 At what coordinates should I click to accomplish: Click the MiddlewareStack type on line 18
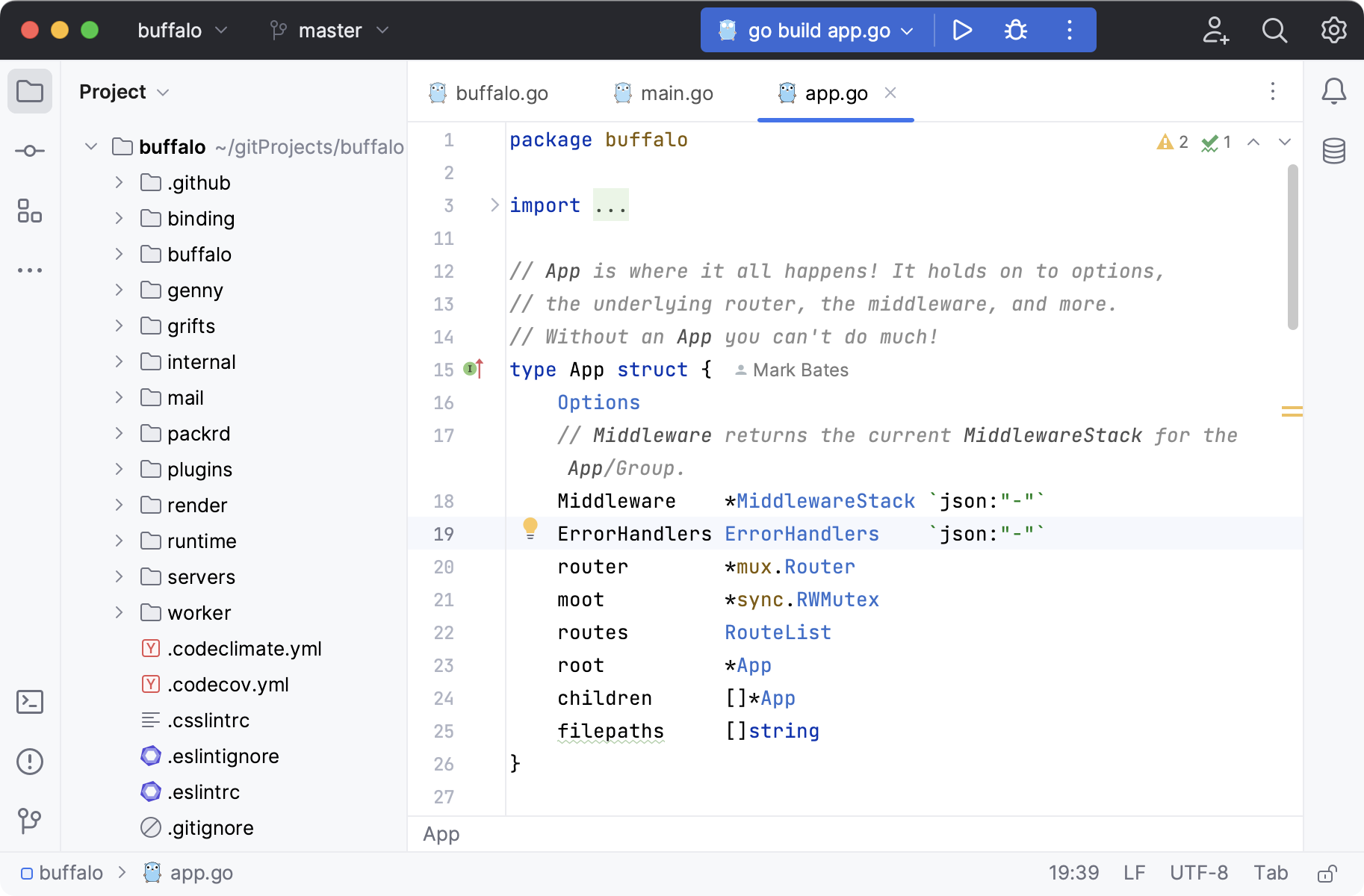click(825, 501)
